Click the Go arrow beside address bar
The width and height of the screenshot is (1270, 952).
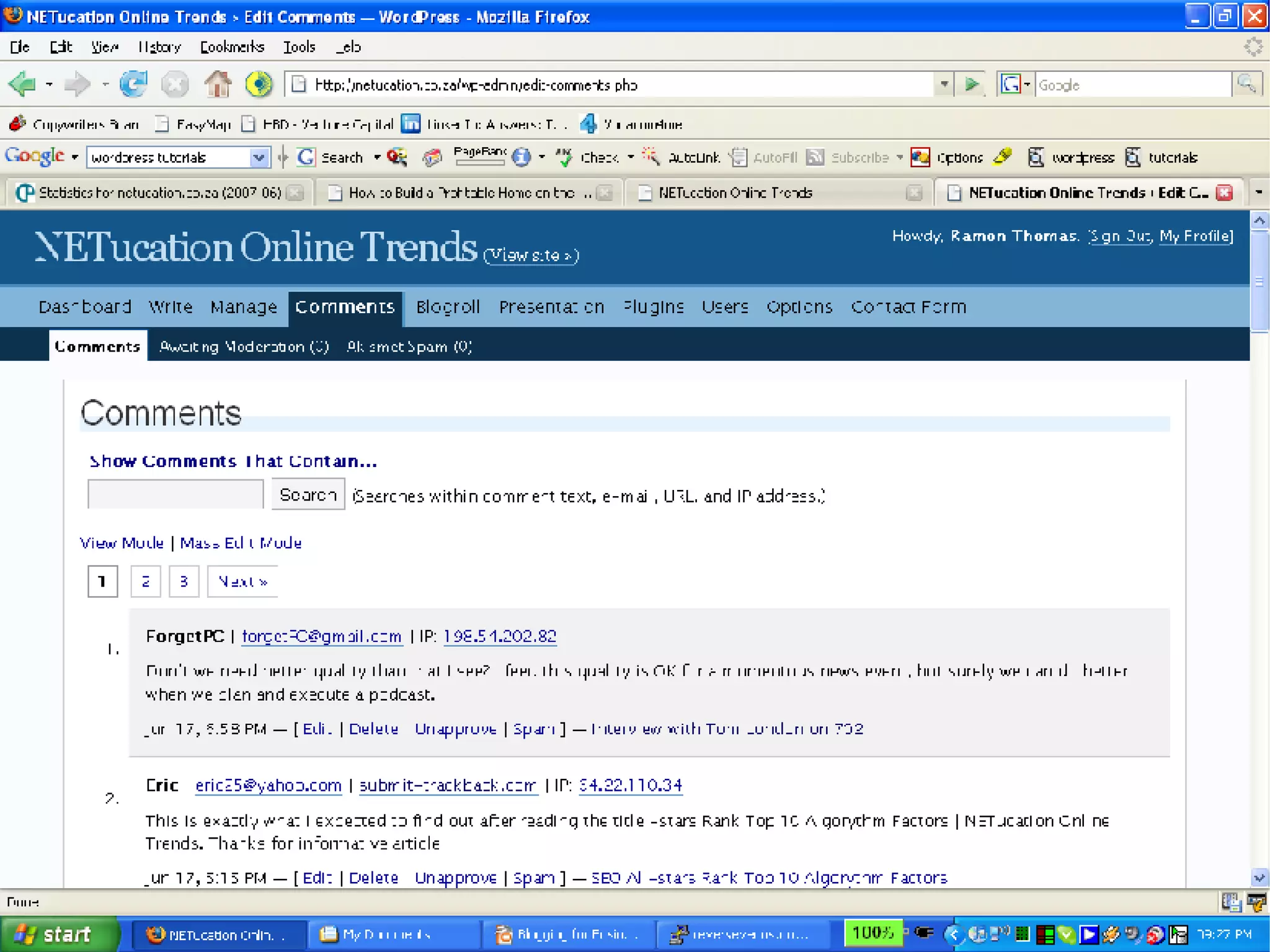pyautogui.click(x=972, y=84)
